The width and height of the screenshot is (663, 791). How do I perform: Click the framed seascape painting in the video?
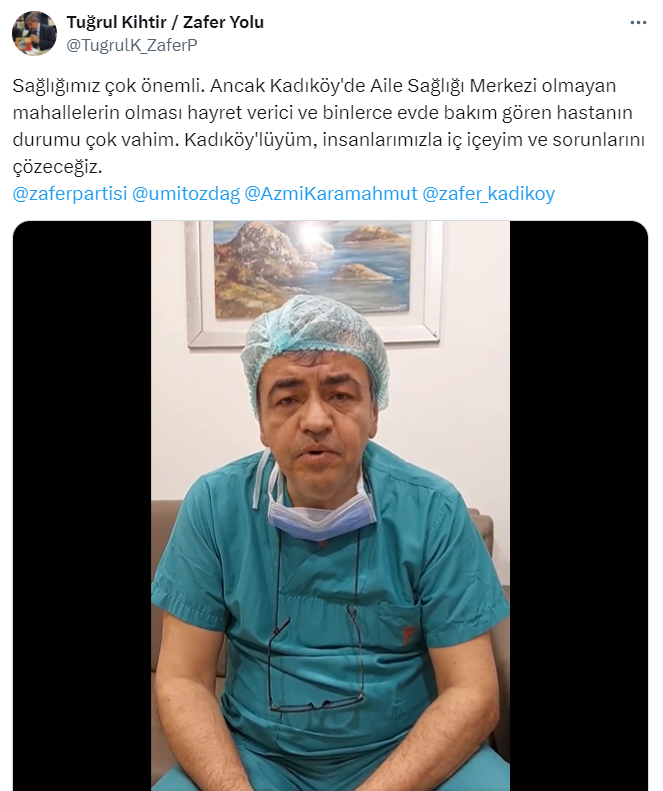click(x=312, y=282)
